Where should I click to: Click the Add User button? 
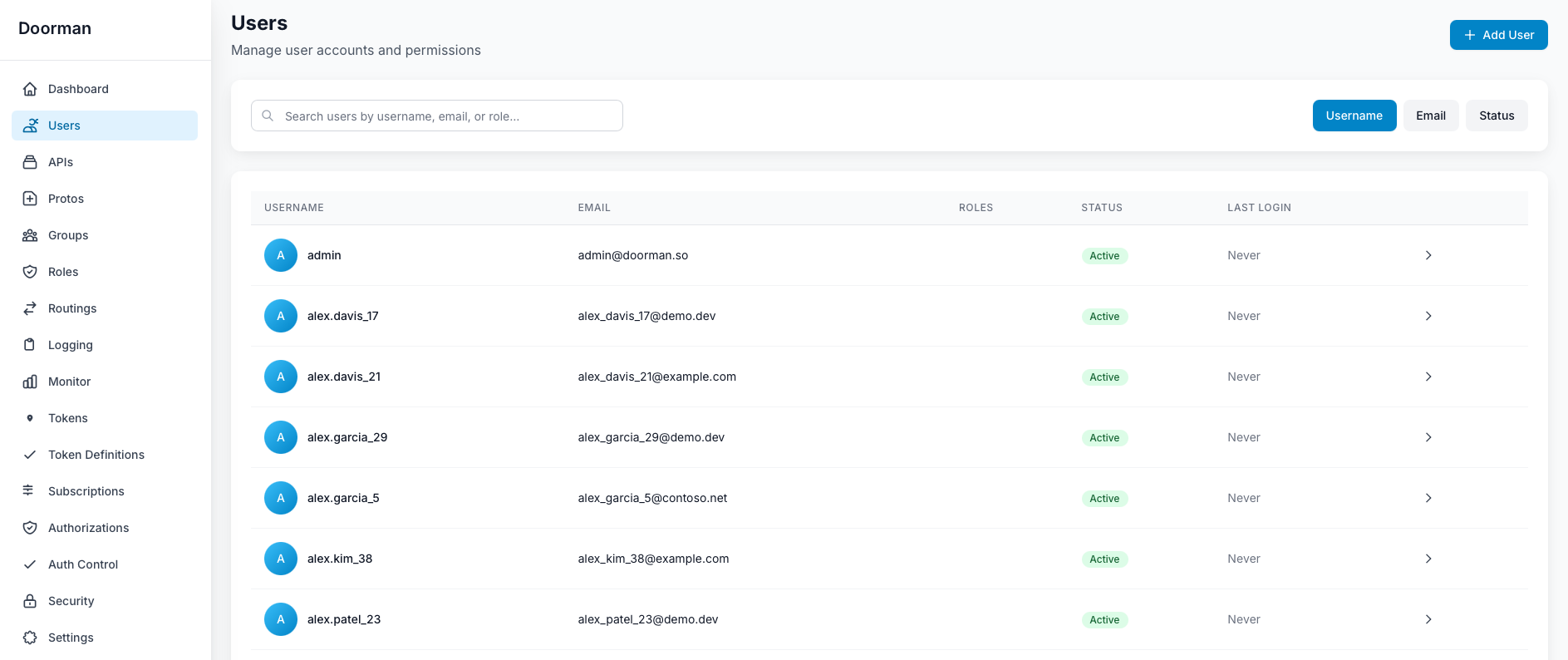click(1498, 35)
